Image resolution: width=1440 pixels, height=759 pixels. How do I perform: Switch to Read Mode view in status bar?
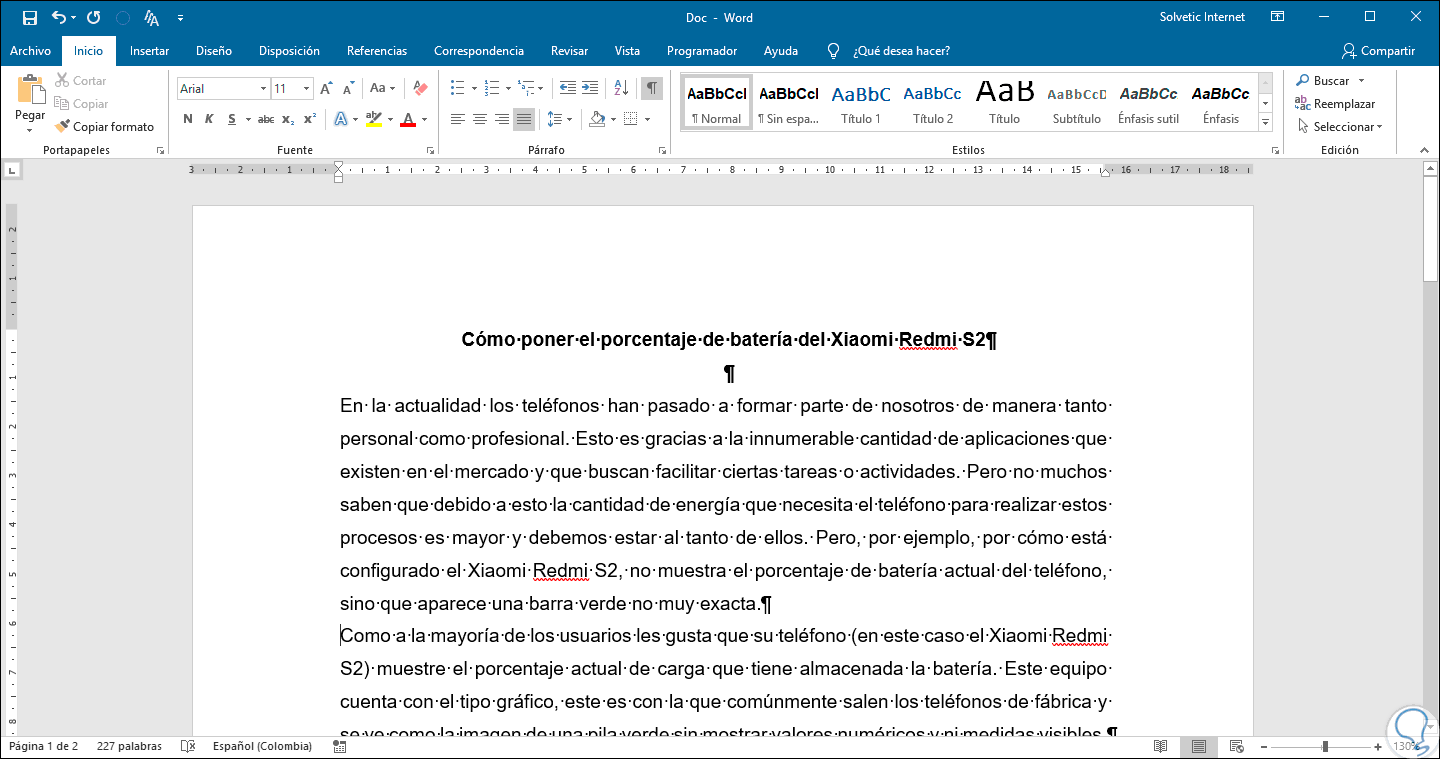pyautogui.click(x=1160, y=746)
